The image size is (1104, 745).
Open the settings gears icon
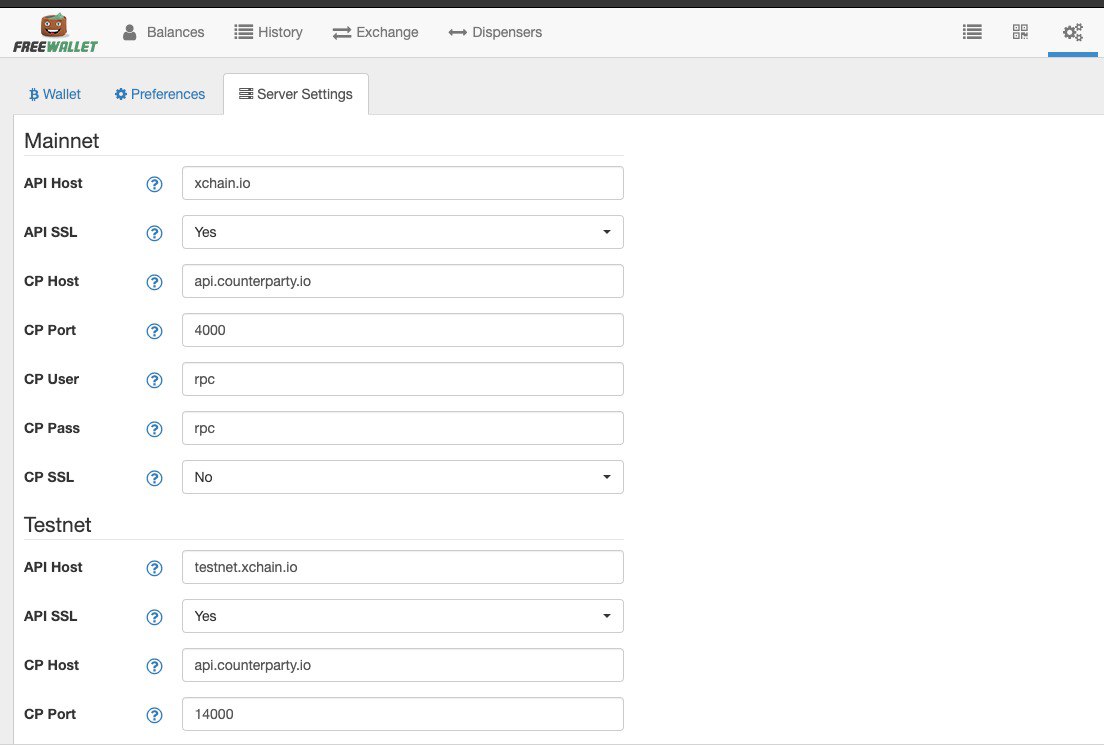point(1072,32)
